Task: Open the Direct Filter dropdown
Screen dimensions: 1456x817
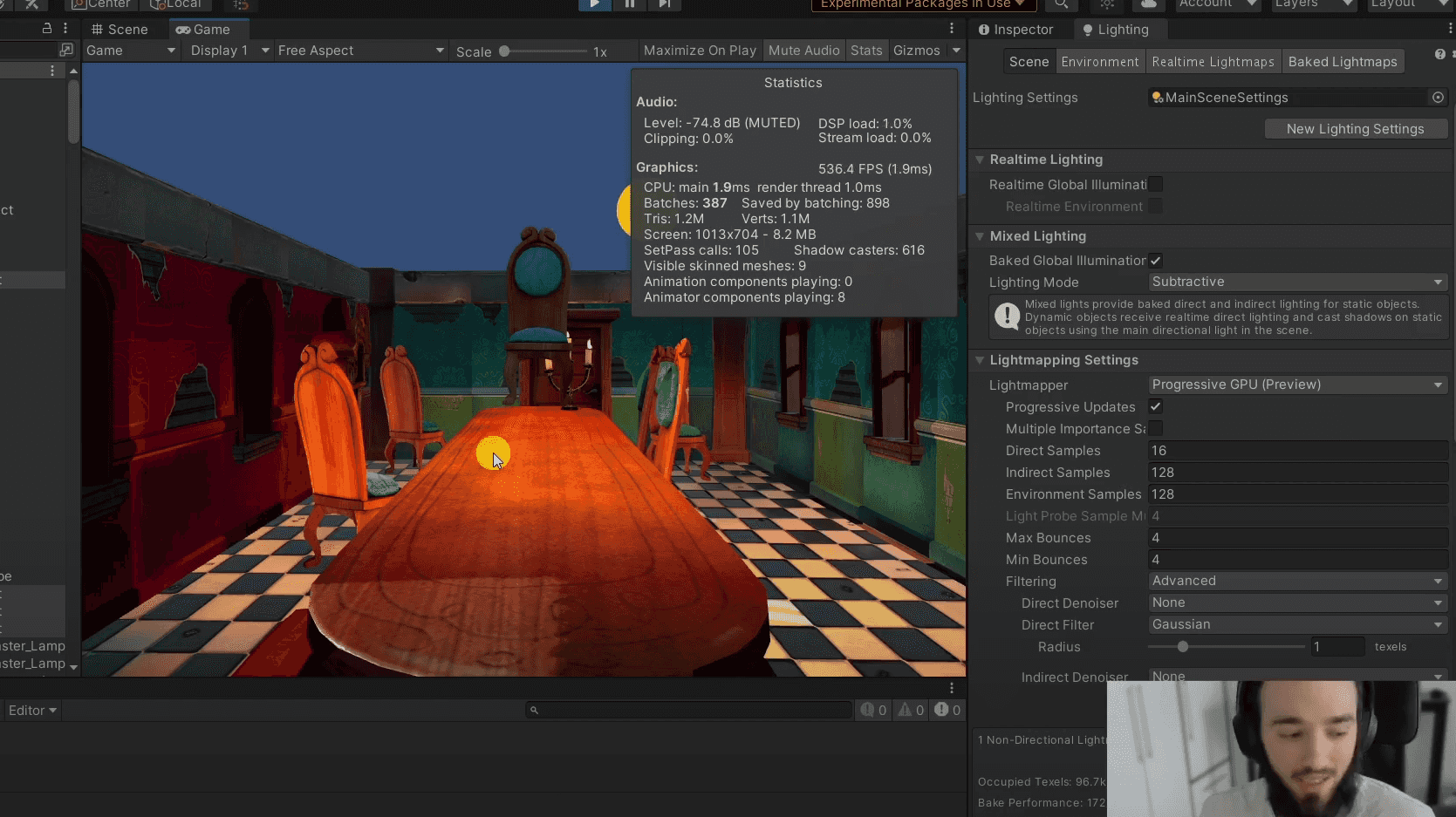Action: 1295,624
